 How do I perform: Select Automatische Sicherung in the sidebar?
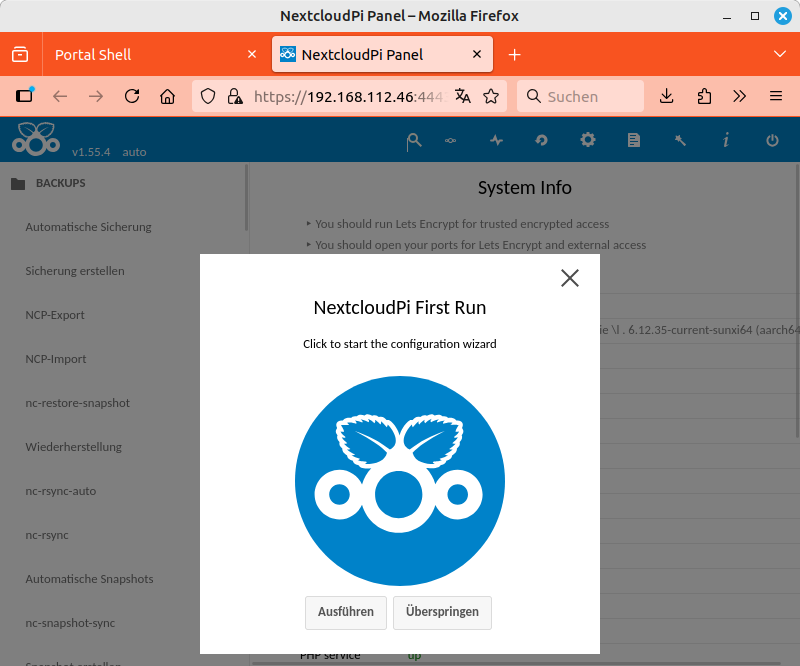pos(88,227)
